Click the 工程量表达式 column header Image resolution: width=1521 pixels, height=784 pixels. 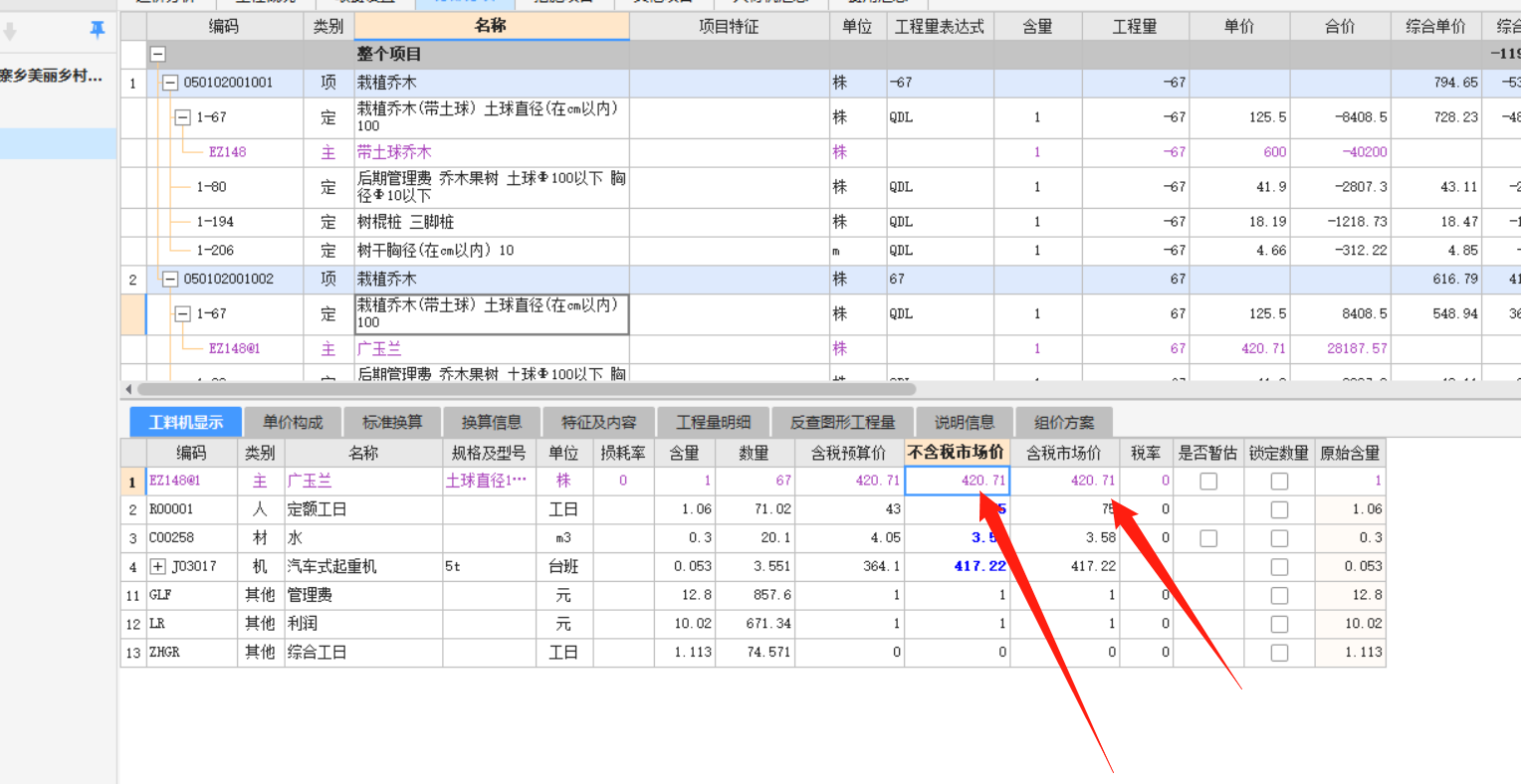(x=939, y=27)
